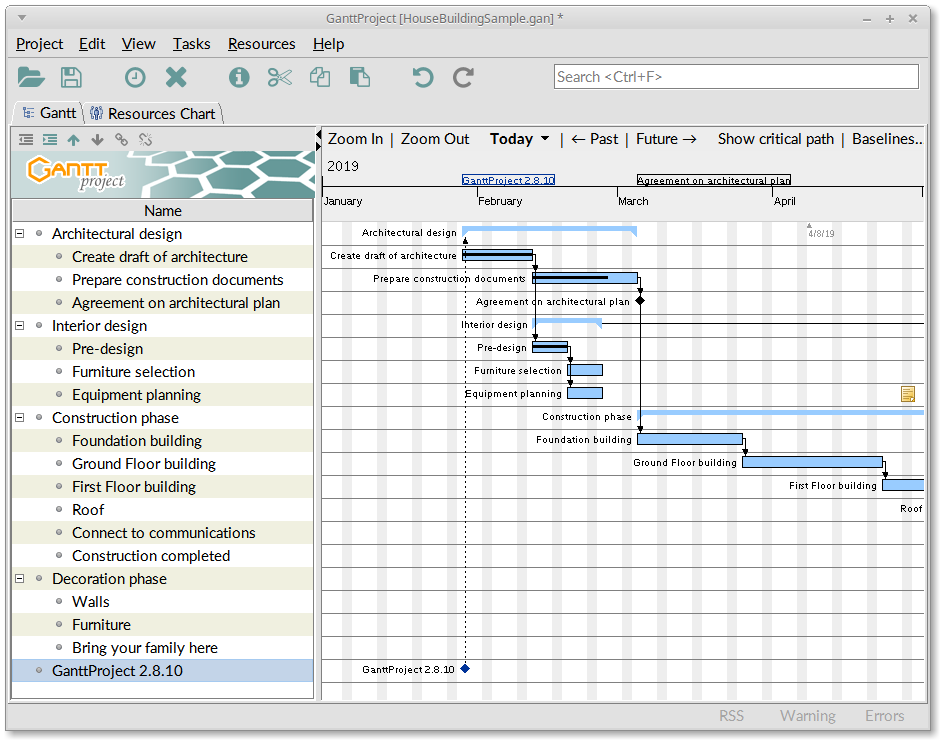Save project using the floppy disk icon

(x=71, y=77)
